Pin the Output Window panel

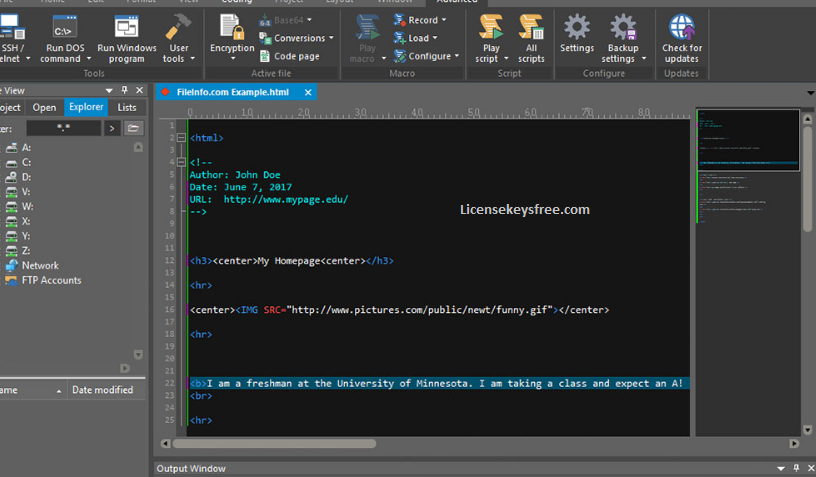[x=796, y=468]
